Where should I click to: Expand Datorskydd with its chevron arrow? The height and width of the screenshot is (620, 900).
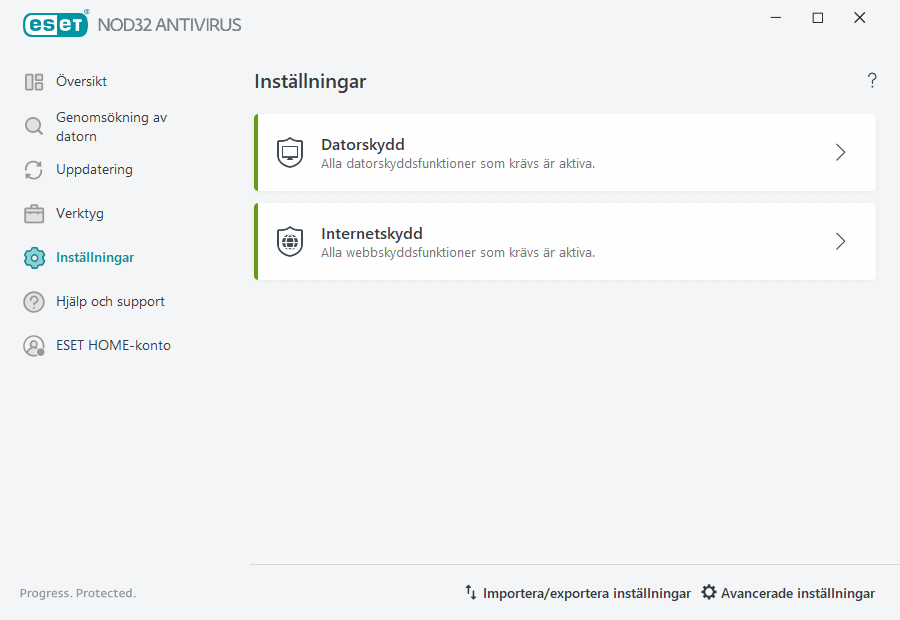tap(840, 152)
